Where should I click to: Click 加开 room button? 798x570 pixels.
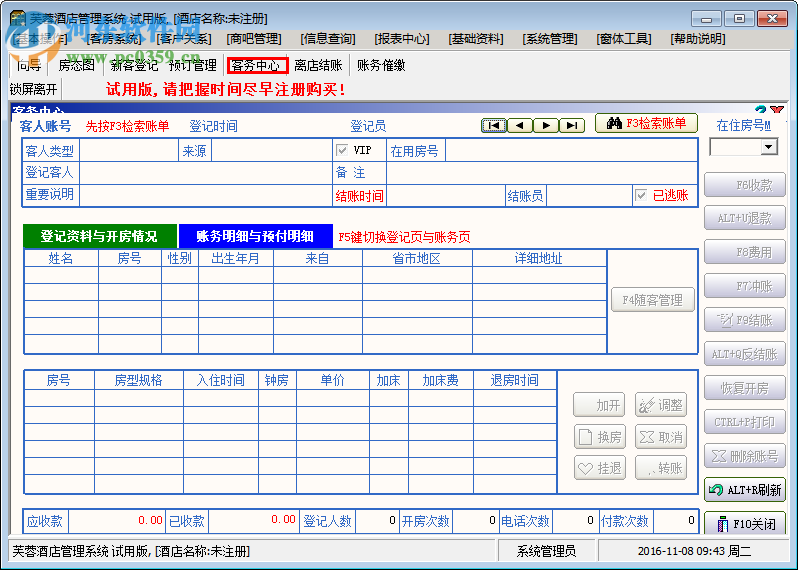600,405
